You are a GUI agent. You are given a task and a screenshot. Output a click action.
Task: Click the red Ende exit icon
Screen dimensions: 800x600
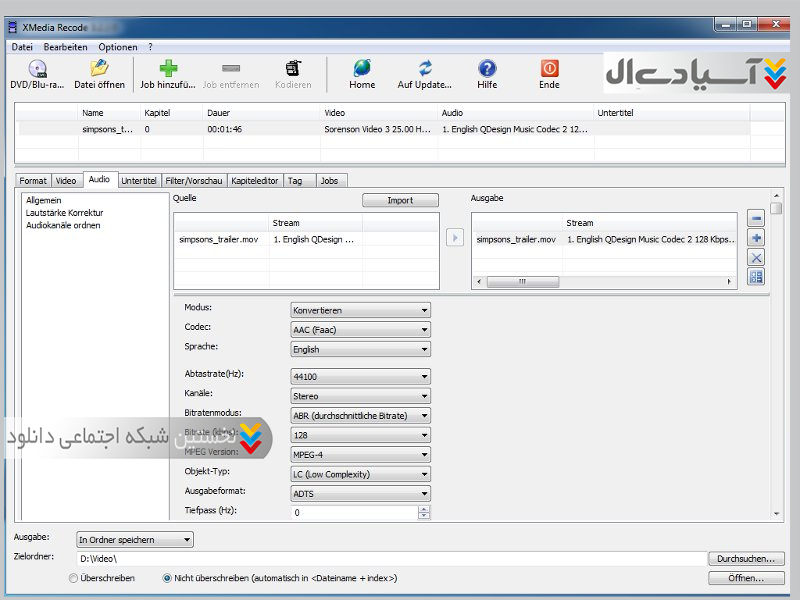click(549, 69)
